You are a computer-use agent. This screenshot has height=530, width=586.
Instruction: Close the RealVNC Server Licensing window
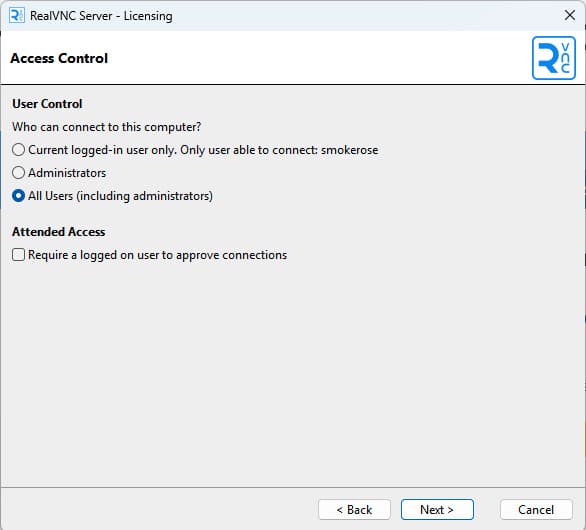pyautogui.click(x=570, y=15)
